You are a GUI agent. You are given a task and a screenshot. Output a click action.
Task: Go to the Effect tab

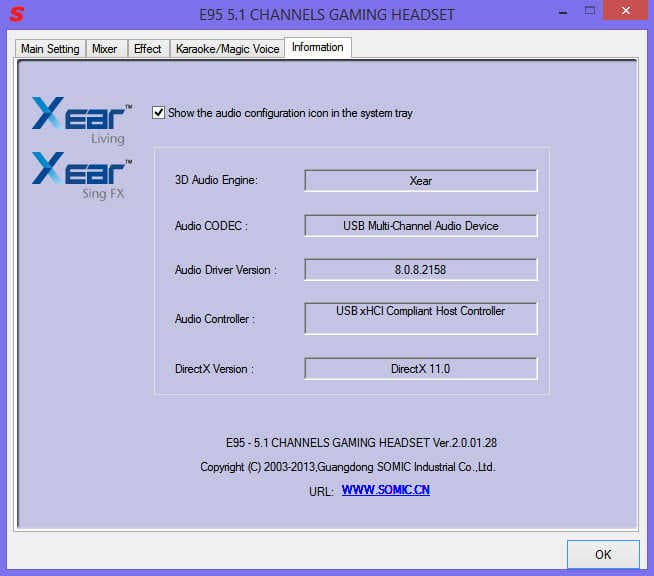(x=148, y=49)
